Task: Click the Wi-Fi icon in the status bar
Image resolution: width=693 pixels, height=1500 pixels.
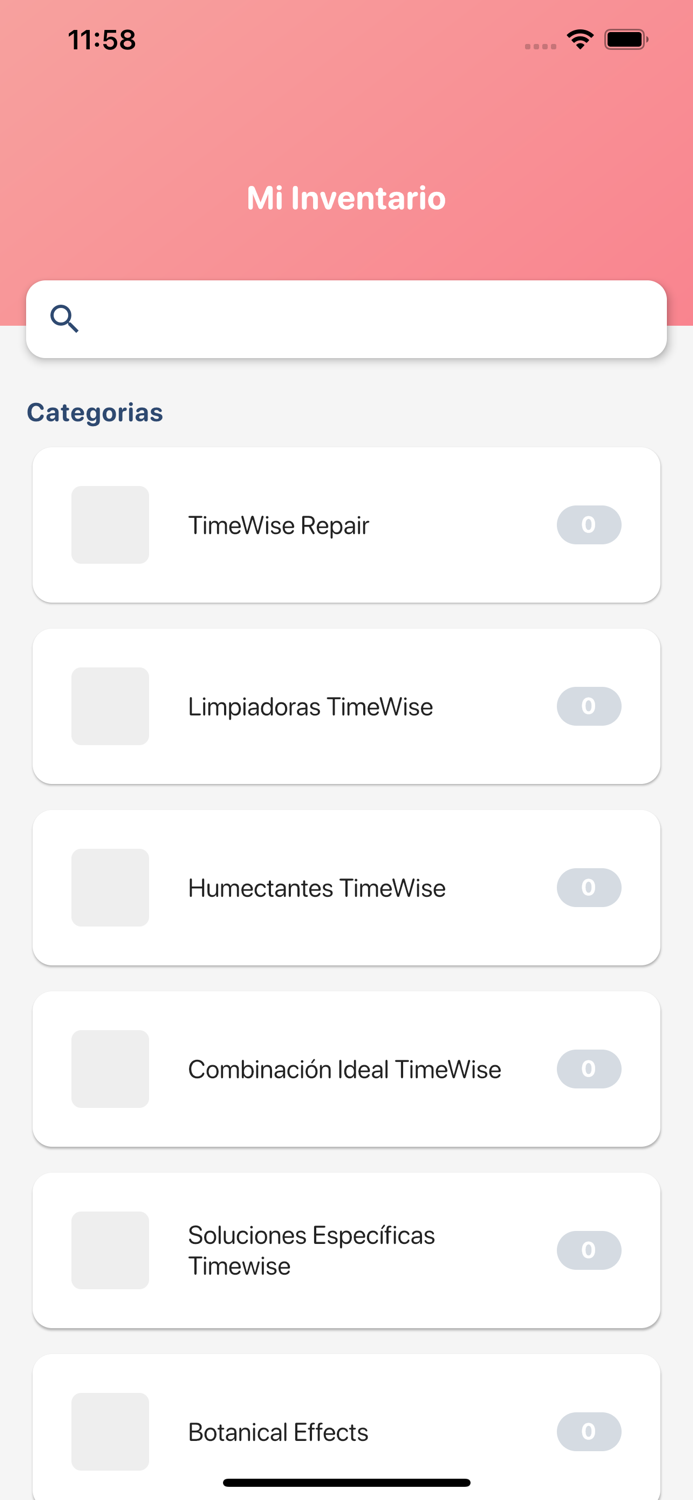Action: click(581, 39)
